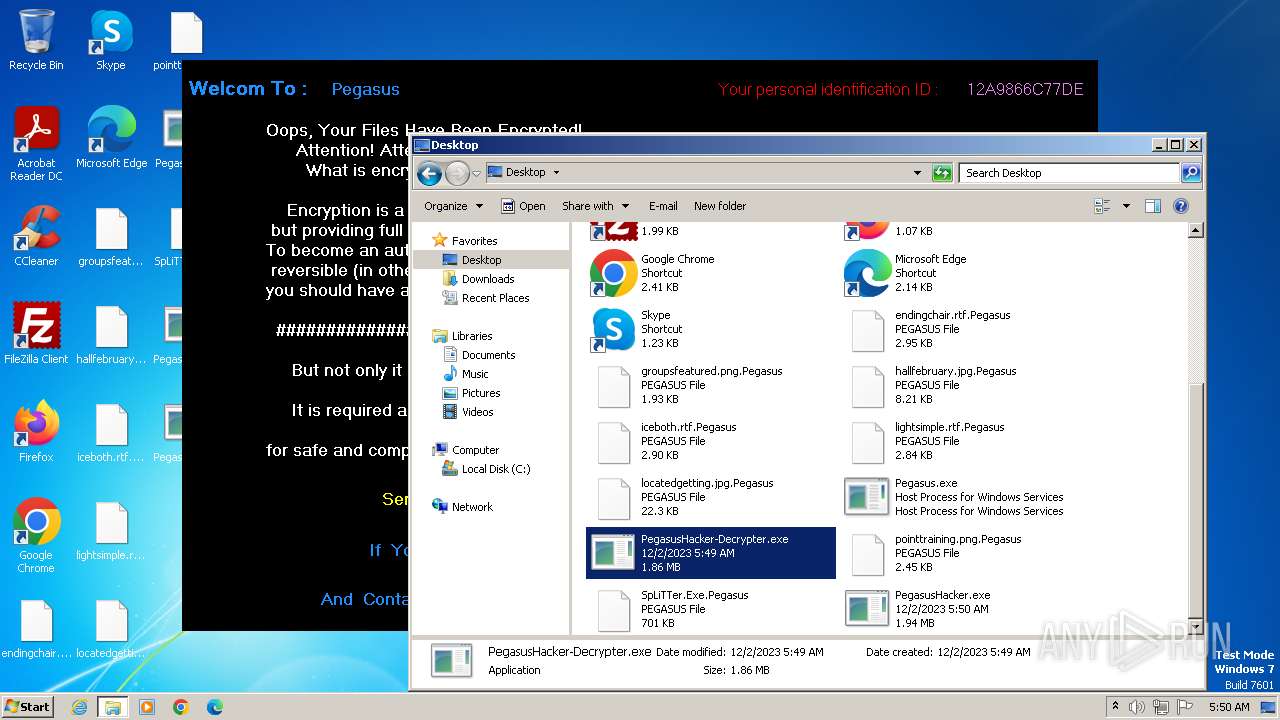This screenshot has width=1280, height=720.
Task: Click the Pegasus ransom ID 12A9866C77DE text
Action: pos(1025,89)
